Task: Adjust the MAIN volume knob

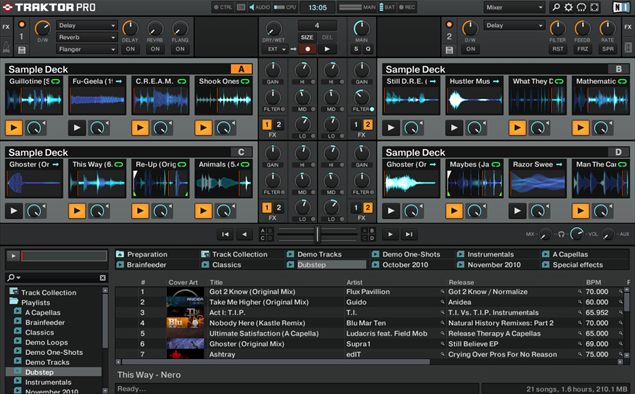Action: 361,28
